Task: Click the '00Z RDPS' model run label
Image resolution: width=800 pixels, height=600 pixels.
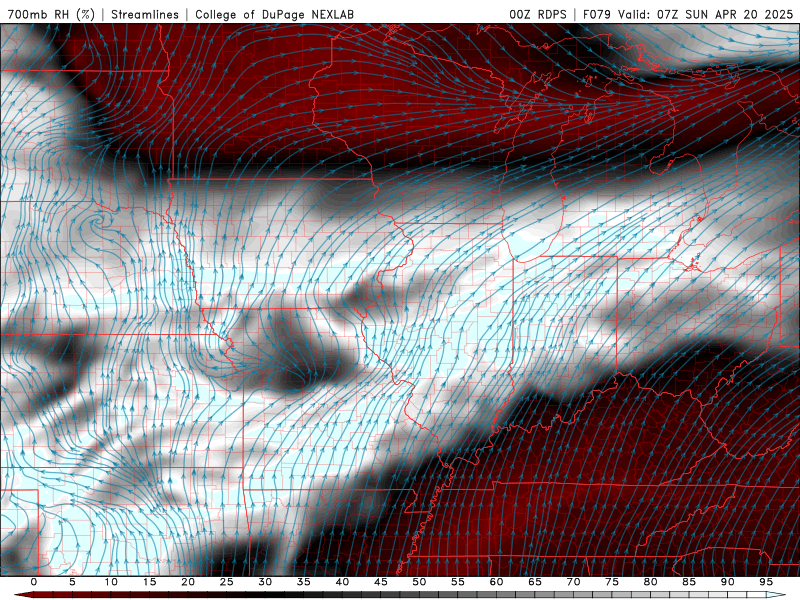Action: click(x=538, y=14)
